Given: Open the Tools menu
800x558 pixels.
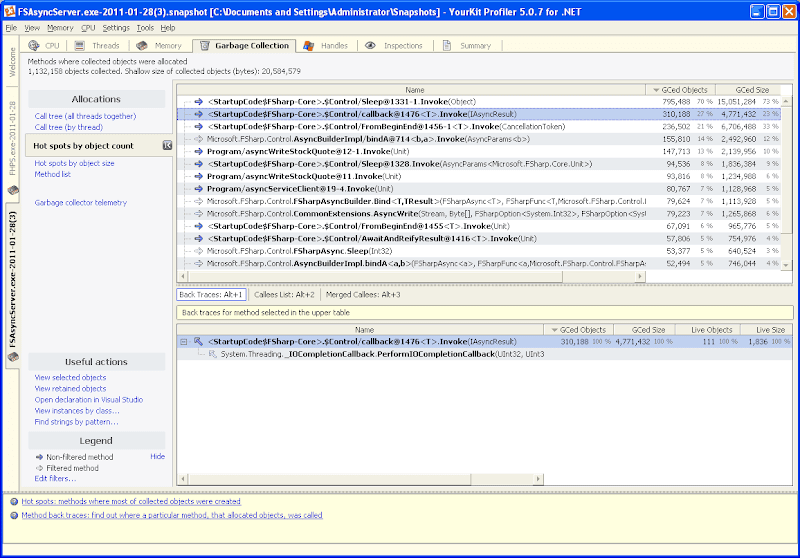Looking at the screenshot, I should [145, 28].
